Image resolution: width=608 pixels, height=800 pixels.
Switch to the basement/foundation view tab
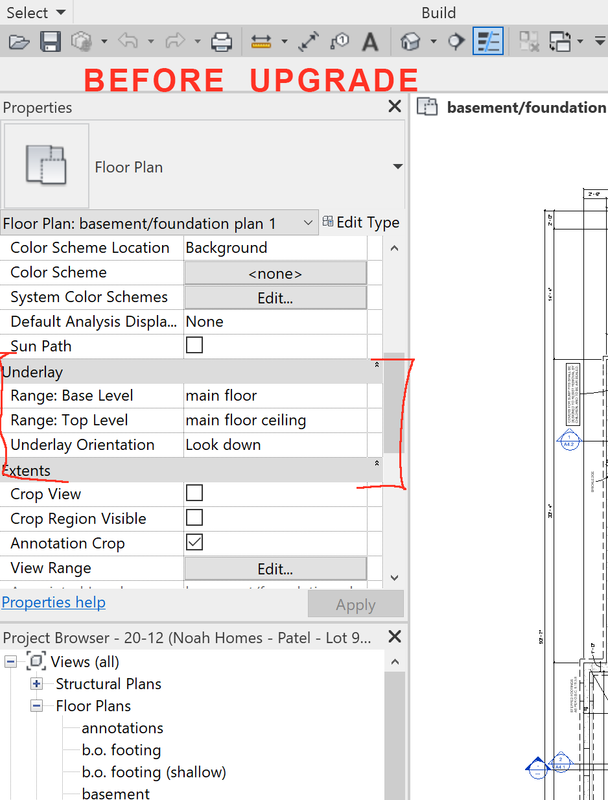pos(512,107)
